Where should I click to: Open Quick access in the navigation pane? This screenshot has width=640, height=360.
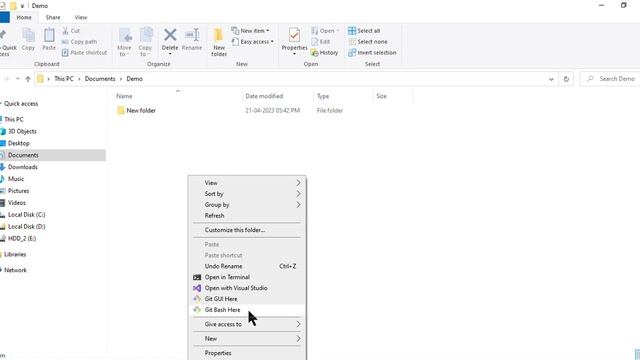tap(21, 104)
